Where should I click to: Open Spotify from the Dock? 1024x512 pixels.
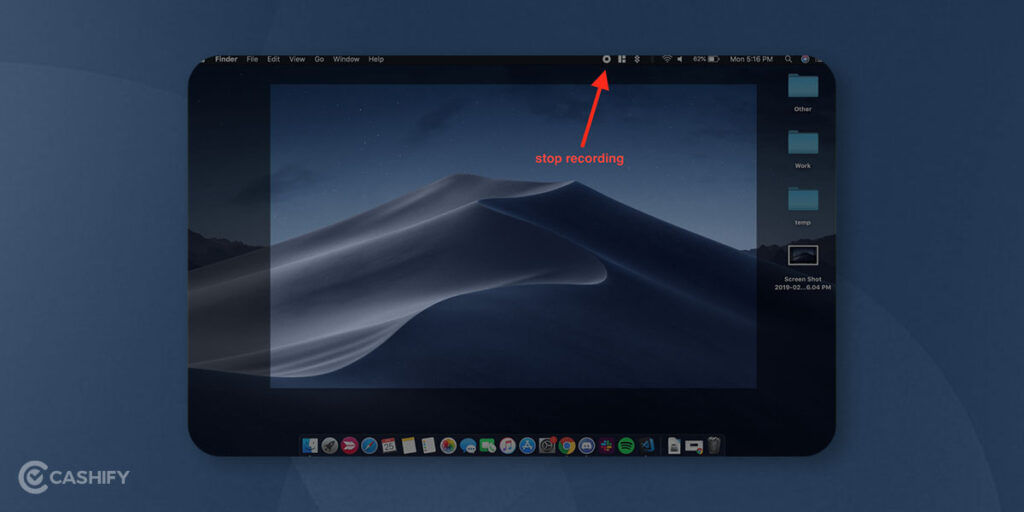click(626, 445)
